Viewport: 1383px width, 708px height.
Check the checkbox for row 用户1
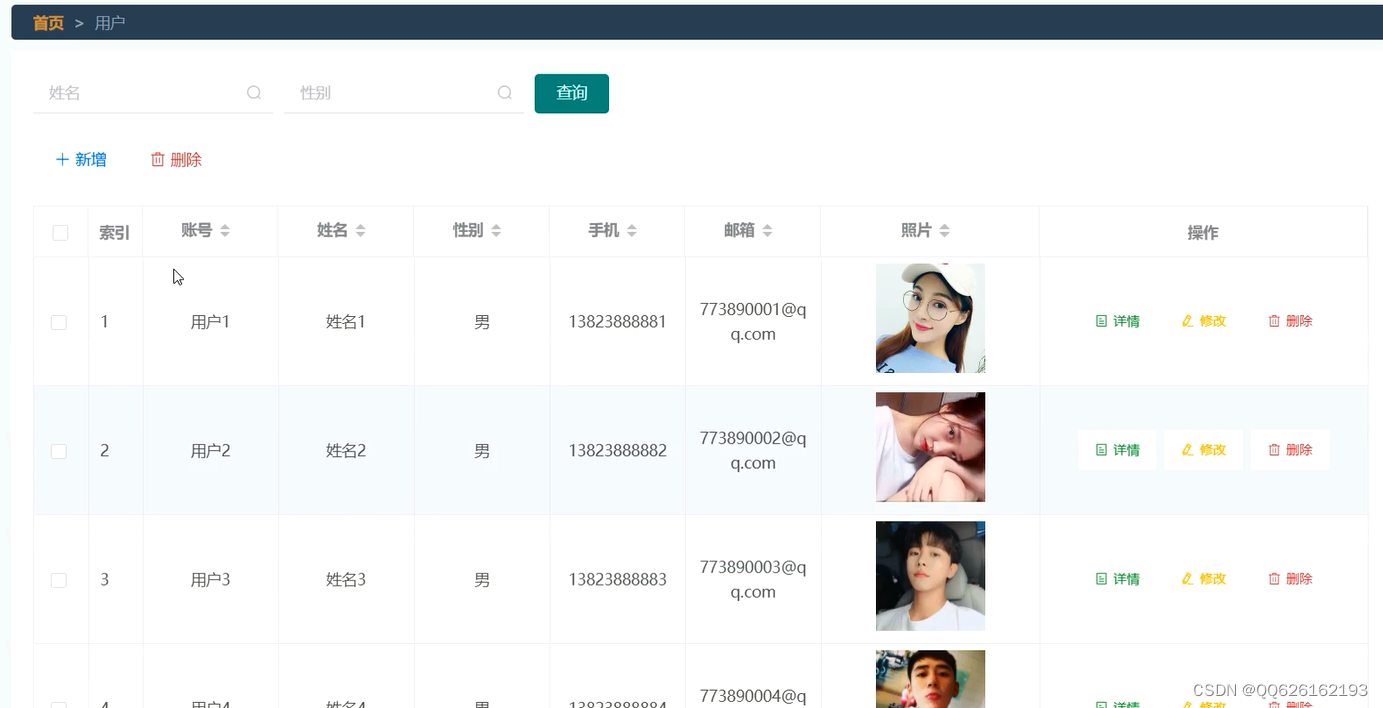(59, 322)
